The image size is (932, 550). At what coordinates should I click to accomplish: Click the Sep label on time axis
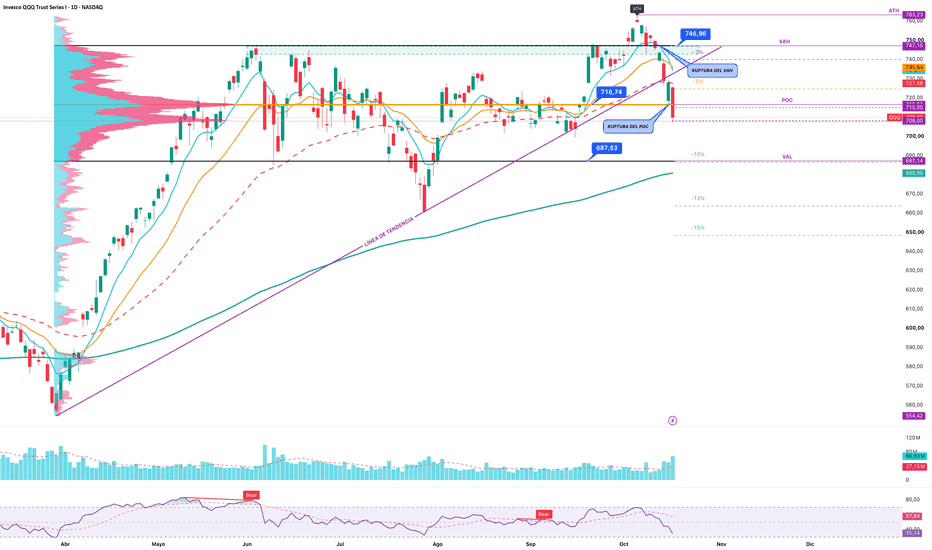point(531,544)
